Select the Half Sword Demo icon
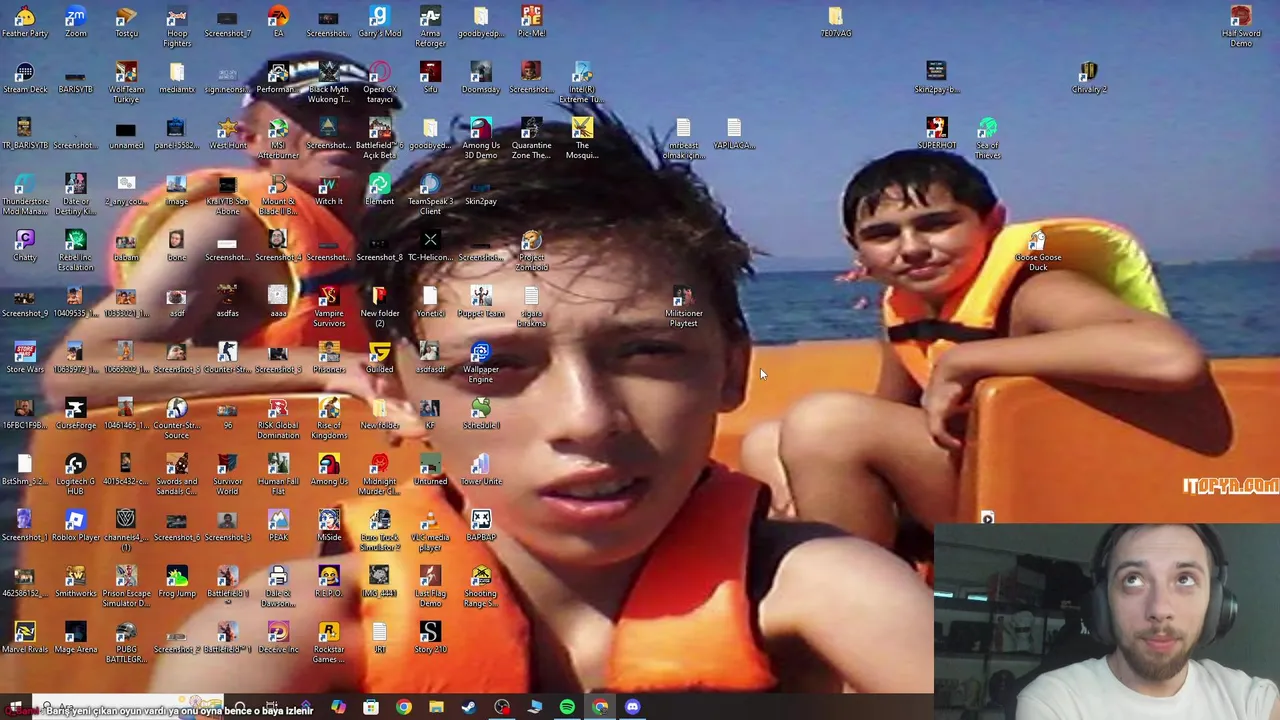1280x720 pixels. tap(1241, 27)
